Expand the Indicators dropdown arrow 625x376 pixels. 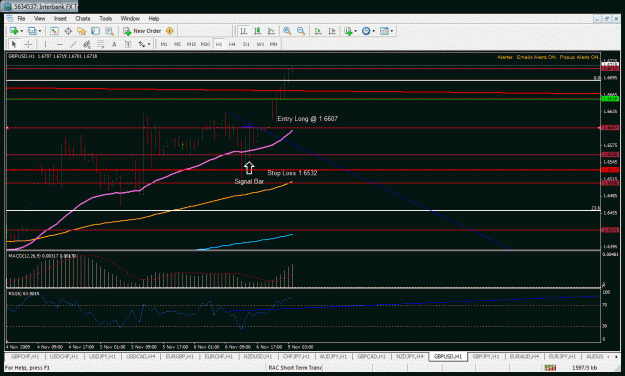[356, 31]
